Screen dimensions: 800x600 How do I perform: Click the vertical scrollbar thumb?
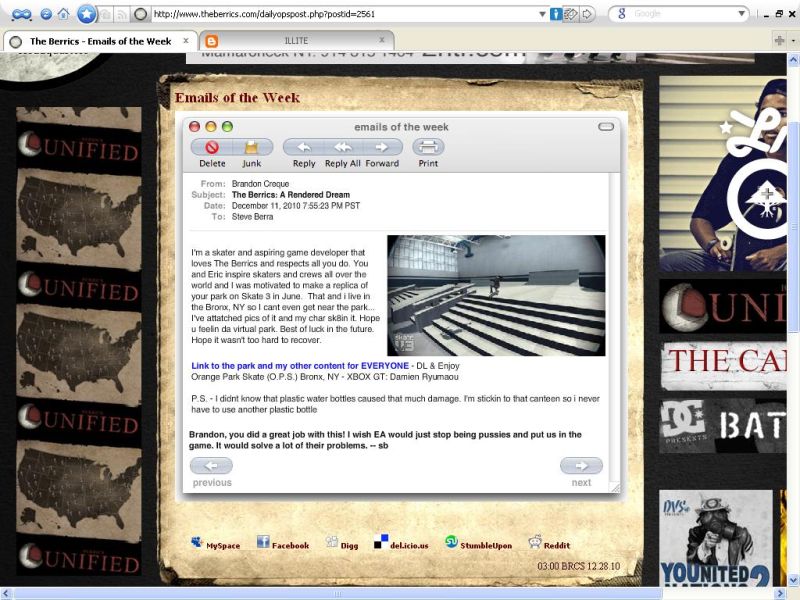794,226
